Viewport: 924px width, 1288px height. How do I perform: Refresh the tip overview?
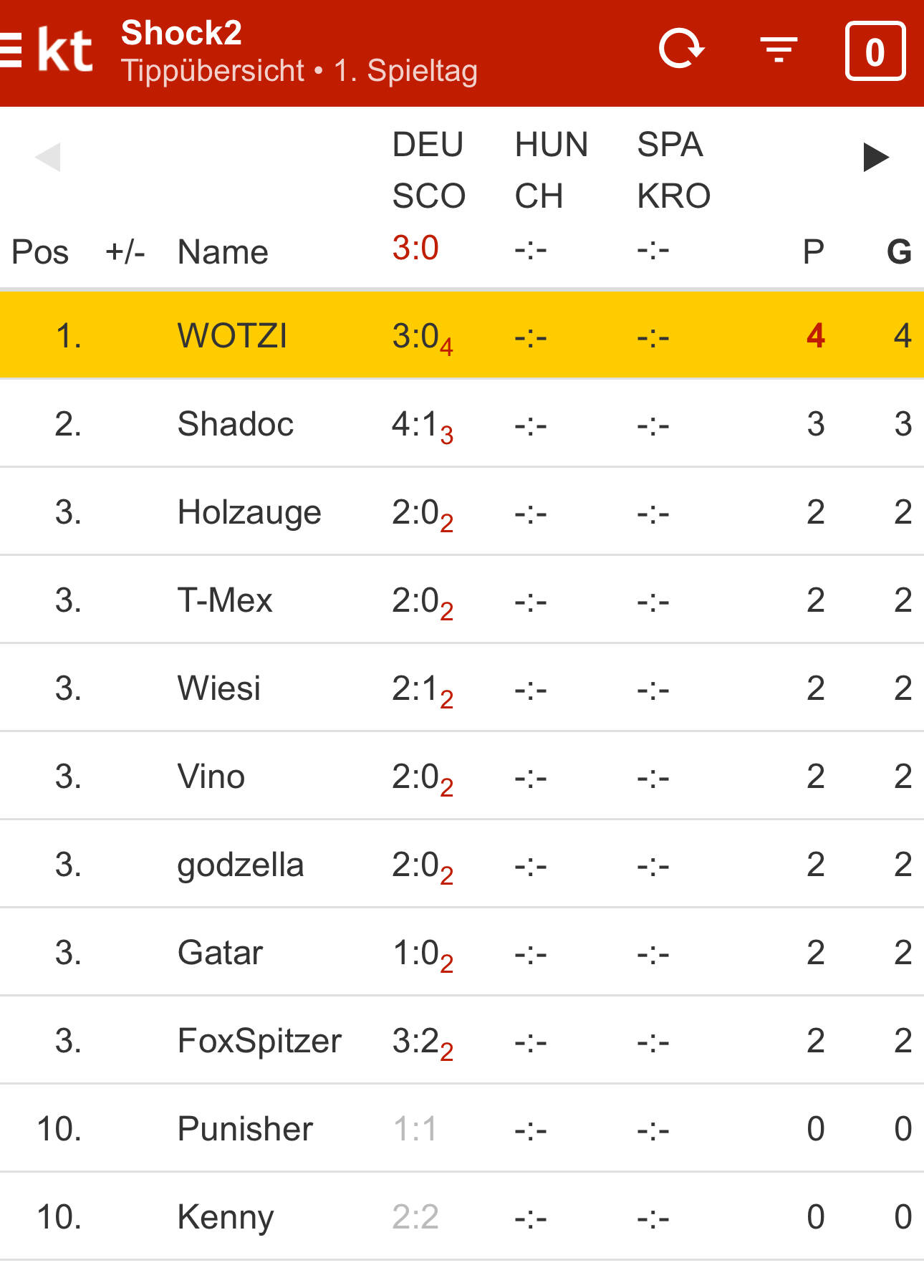[681, 49]
